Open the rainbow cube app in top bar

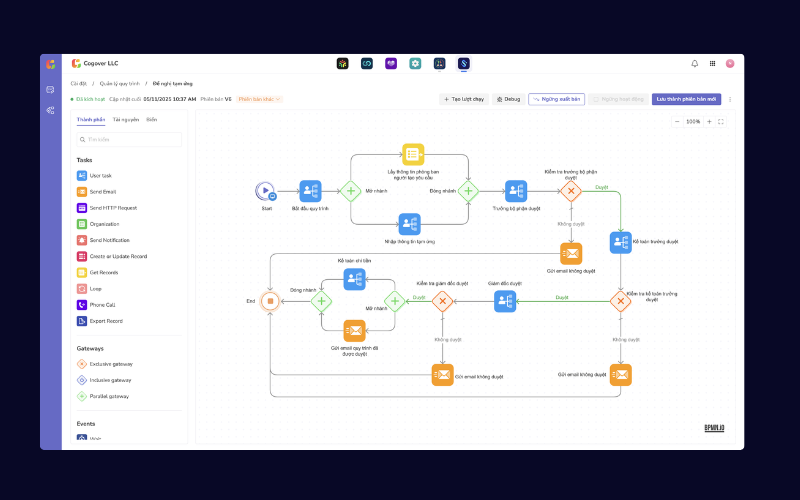[342, 64]
